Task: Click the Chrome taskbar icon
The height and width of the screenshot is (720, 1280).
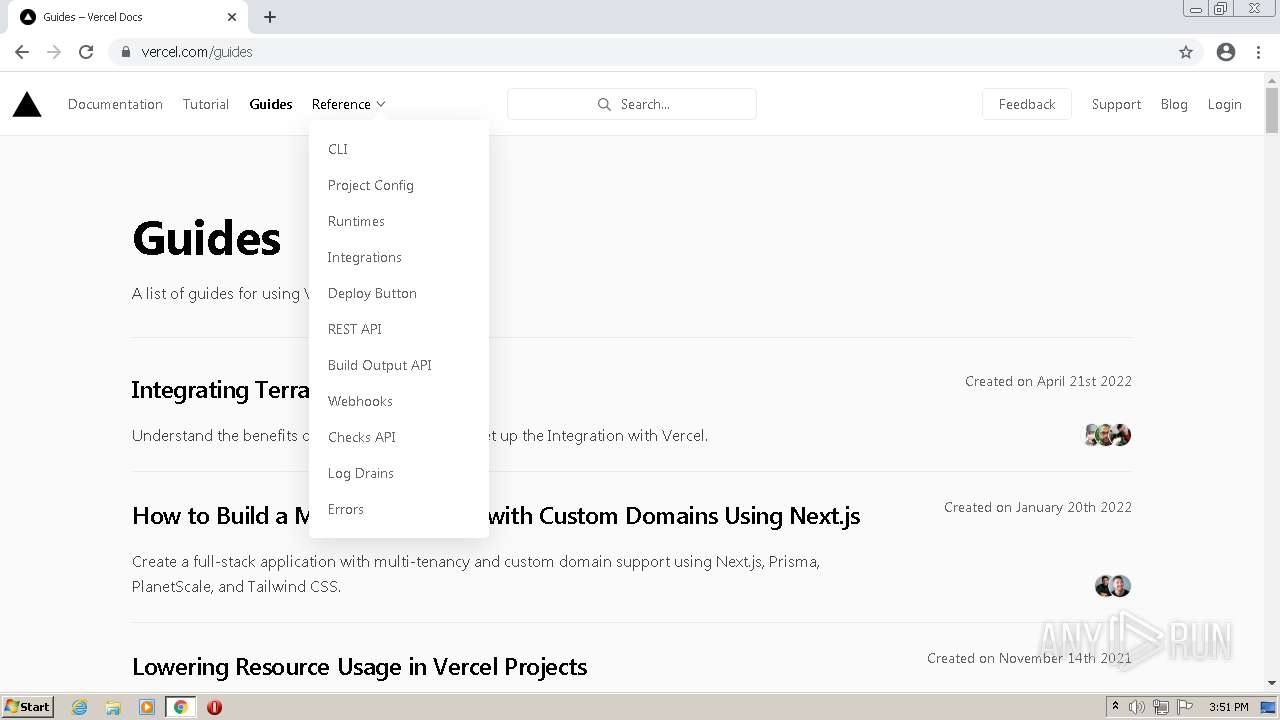Action: [181, 707]
